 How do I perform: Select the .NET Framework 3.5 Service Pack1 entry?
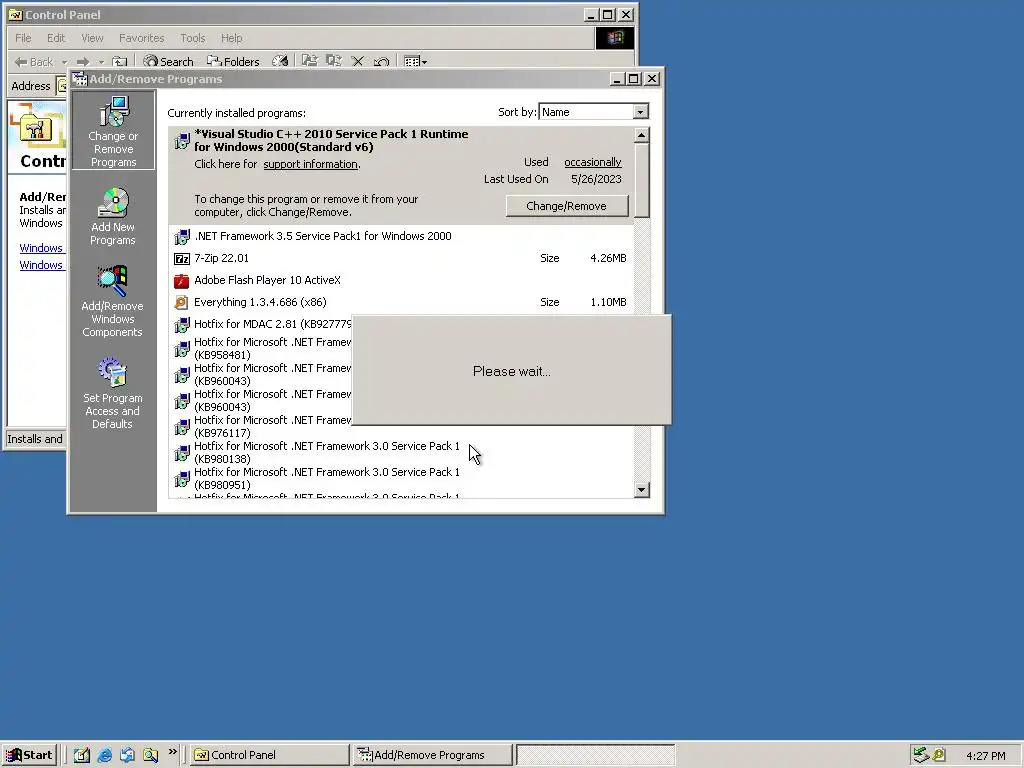401,236
